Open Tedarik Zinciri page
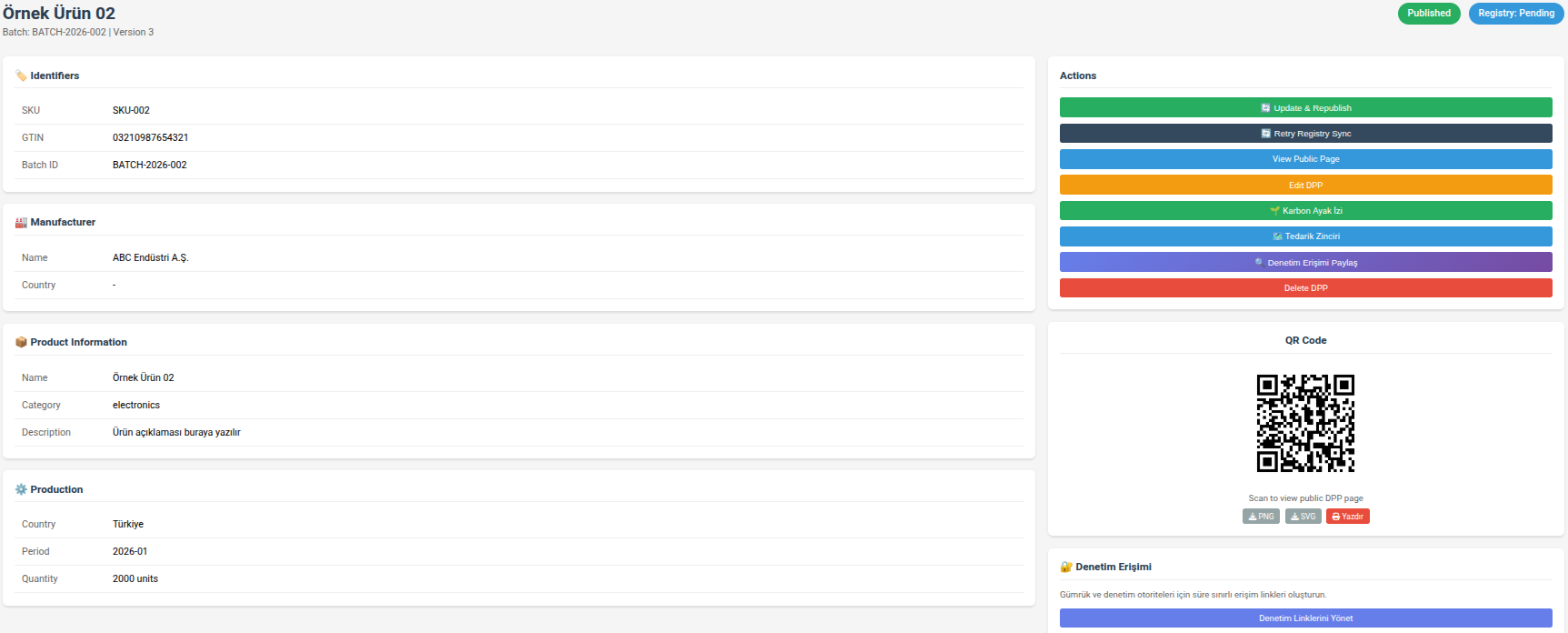1568x633 pixels. 1305,236
